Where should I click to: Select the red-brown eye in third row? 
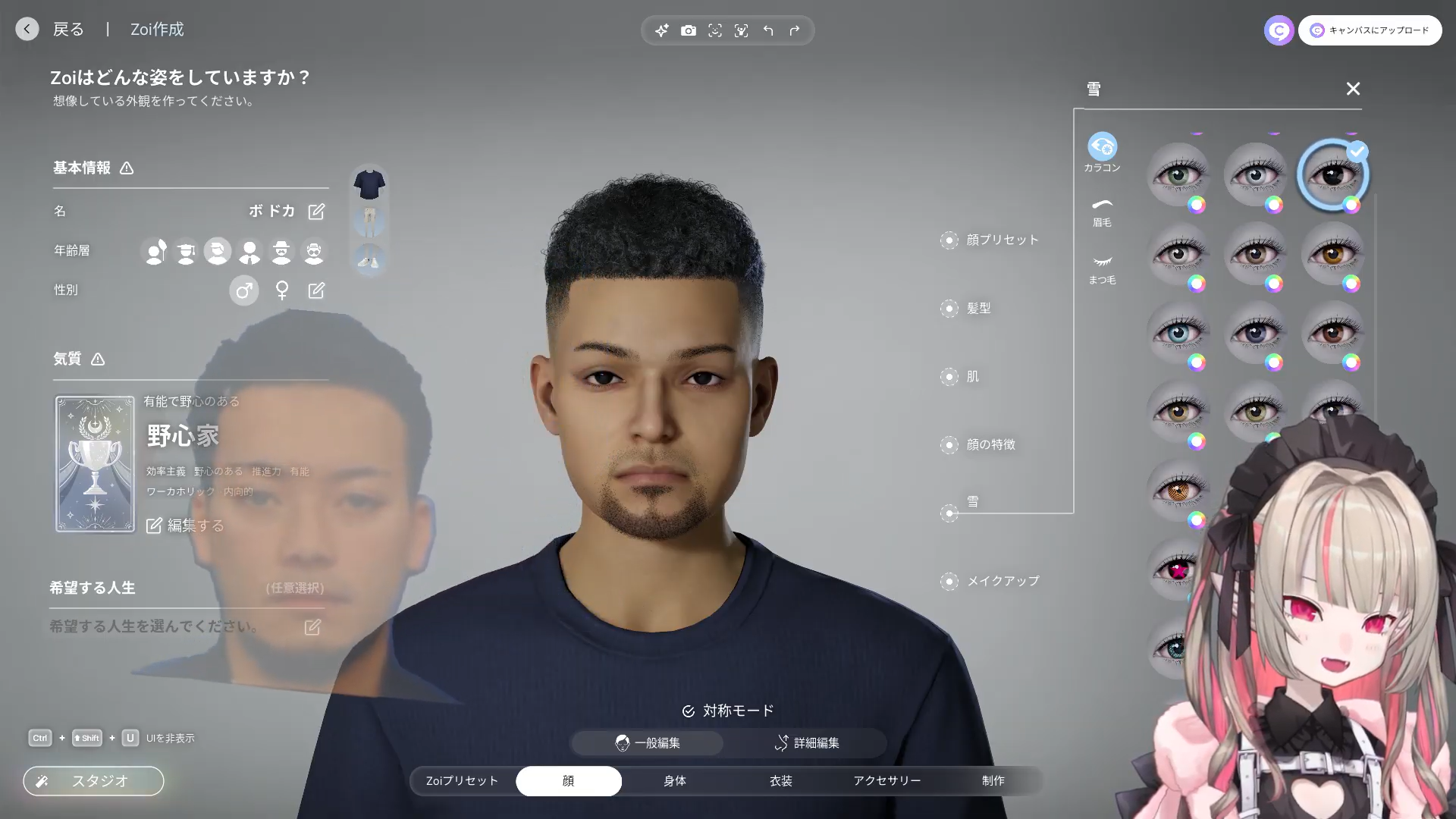[x=1333, y=333]
